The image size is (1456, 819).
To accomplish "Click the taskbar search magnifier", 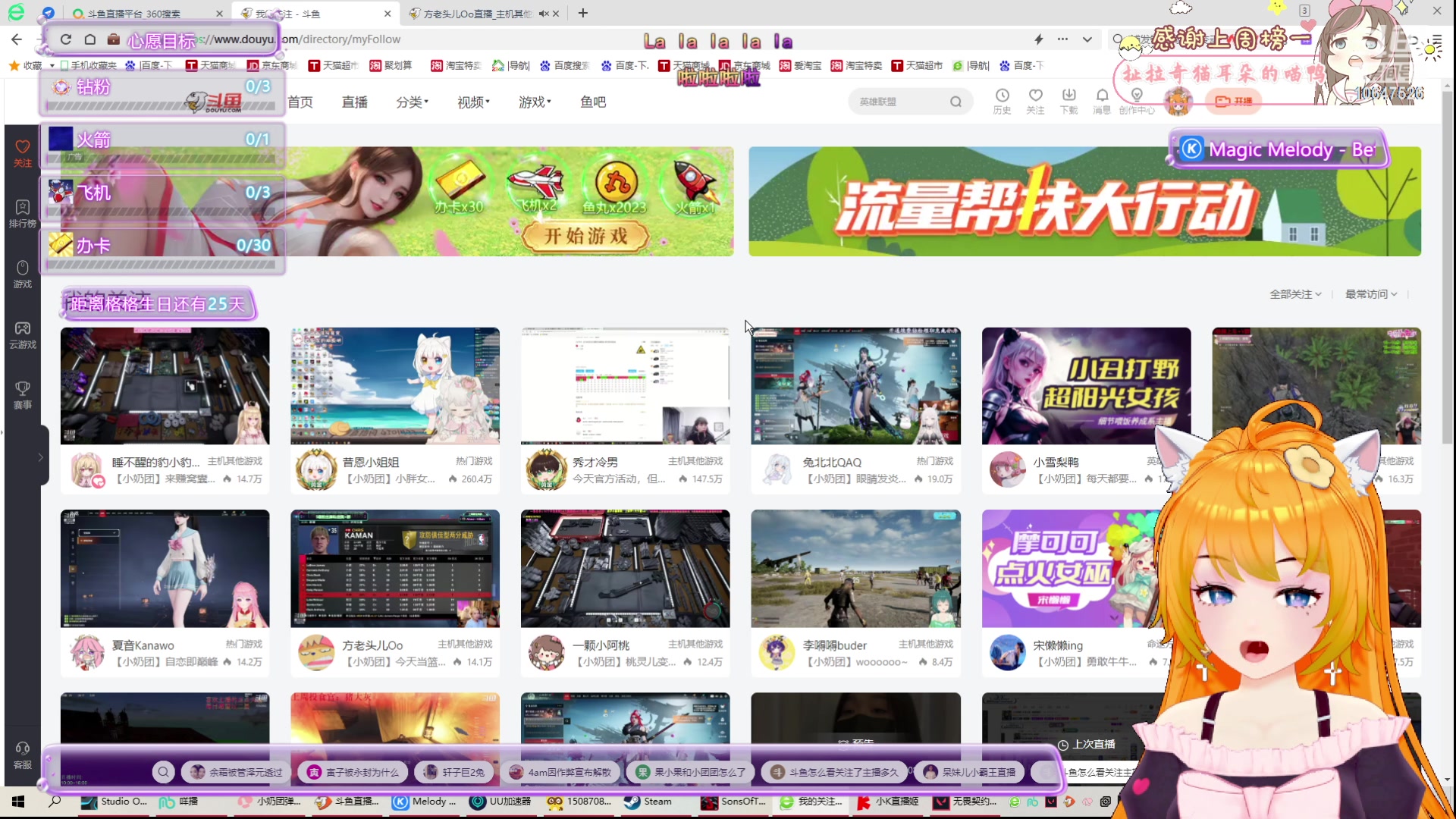I will (x=55, y=802).
